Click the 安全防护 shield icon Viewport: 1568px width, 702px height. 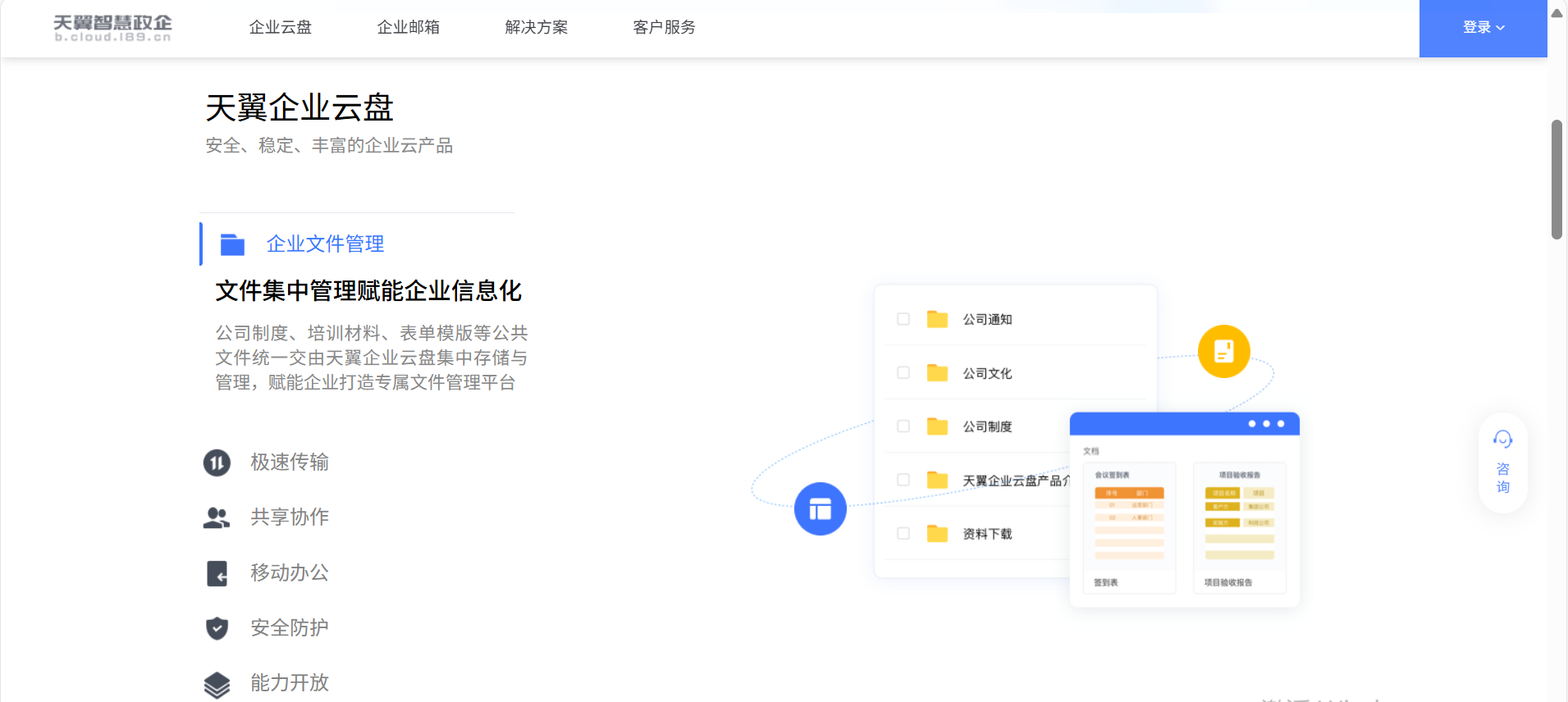point(217,628)
